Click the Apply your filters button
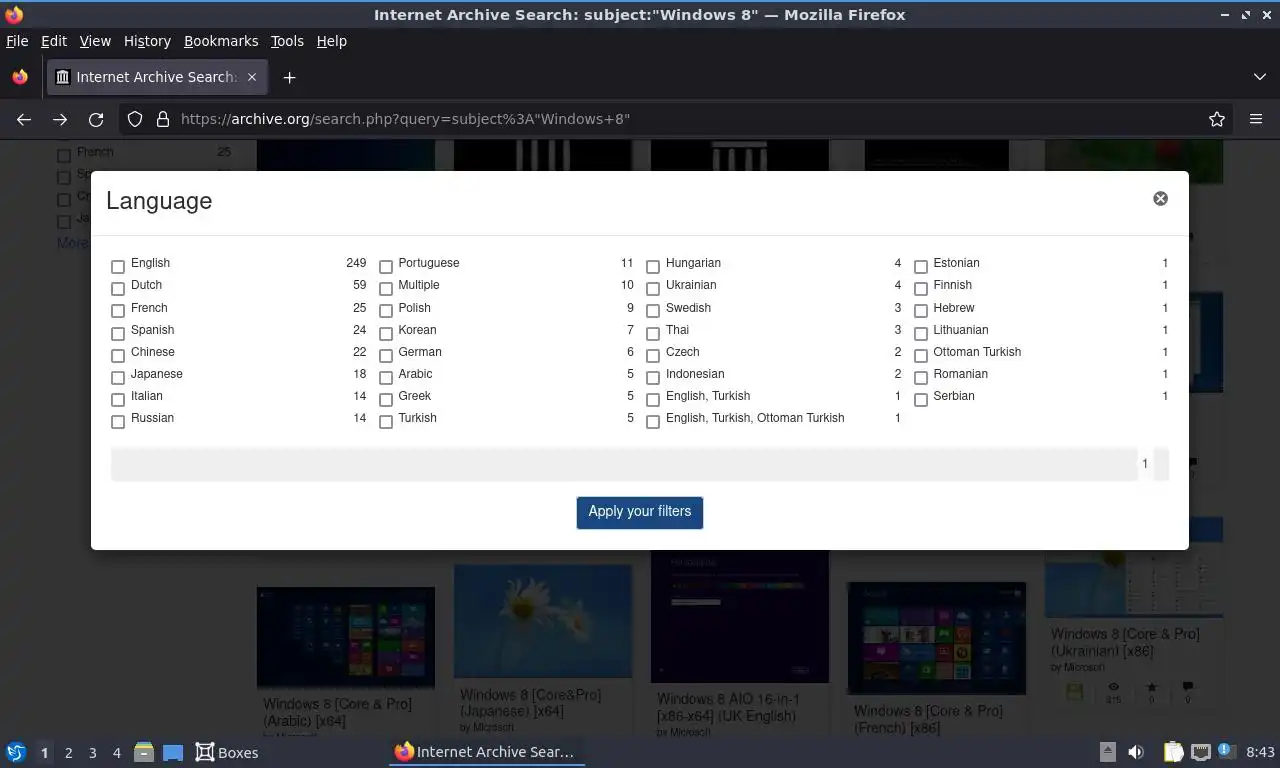 pos(640,512)
